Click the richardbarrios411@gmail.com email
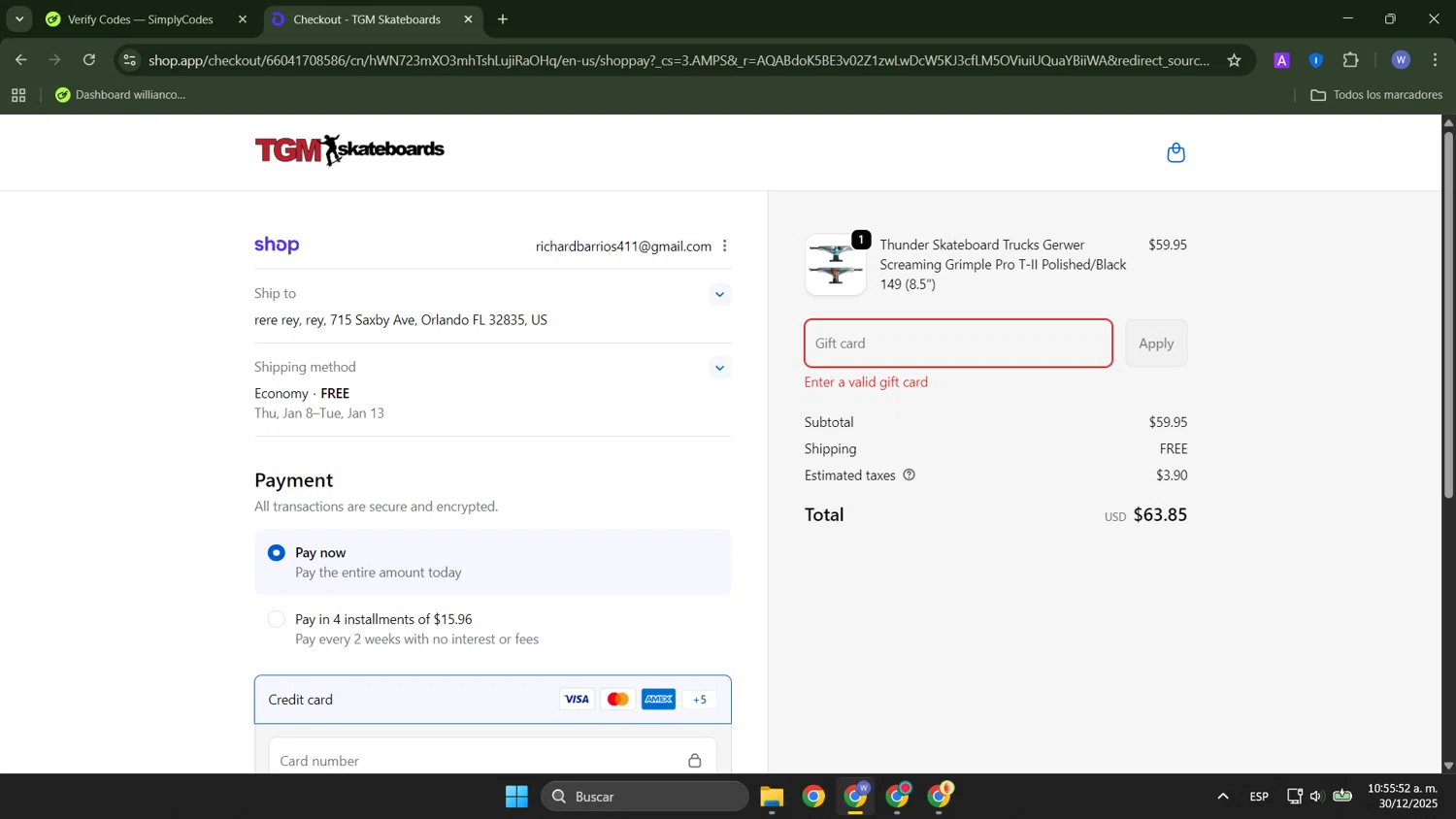This screenshot has width=1456, height=819. (x=623, y=246)
